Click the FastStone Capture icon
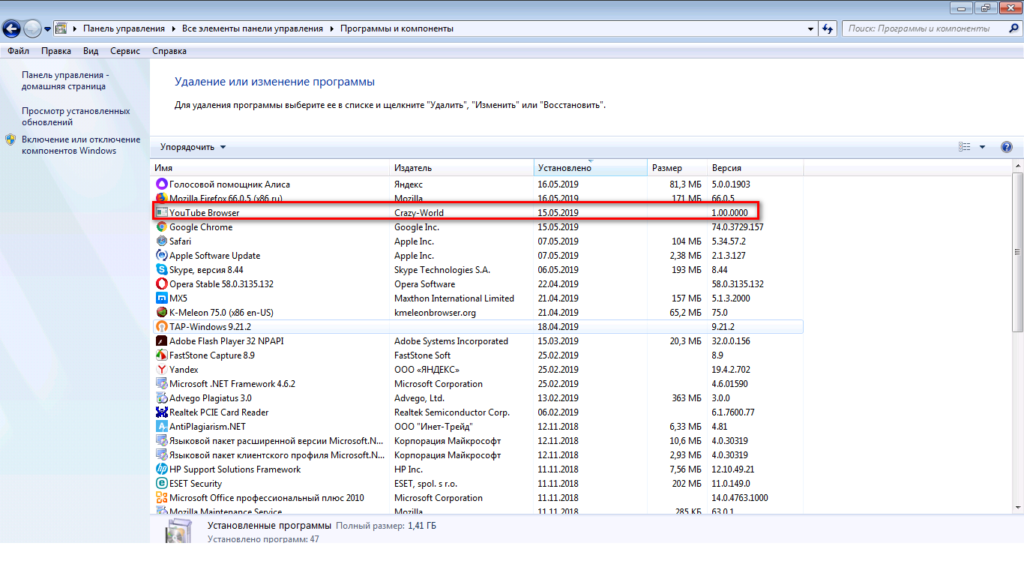 [161, 355]
